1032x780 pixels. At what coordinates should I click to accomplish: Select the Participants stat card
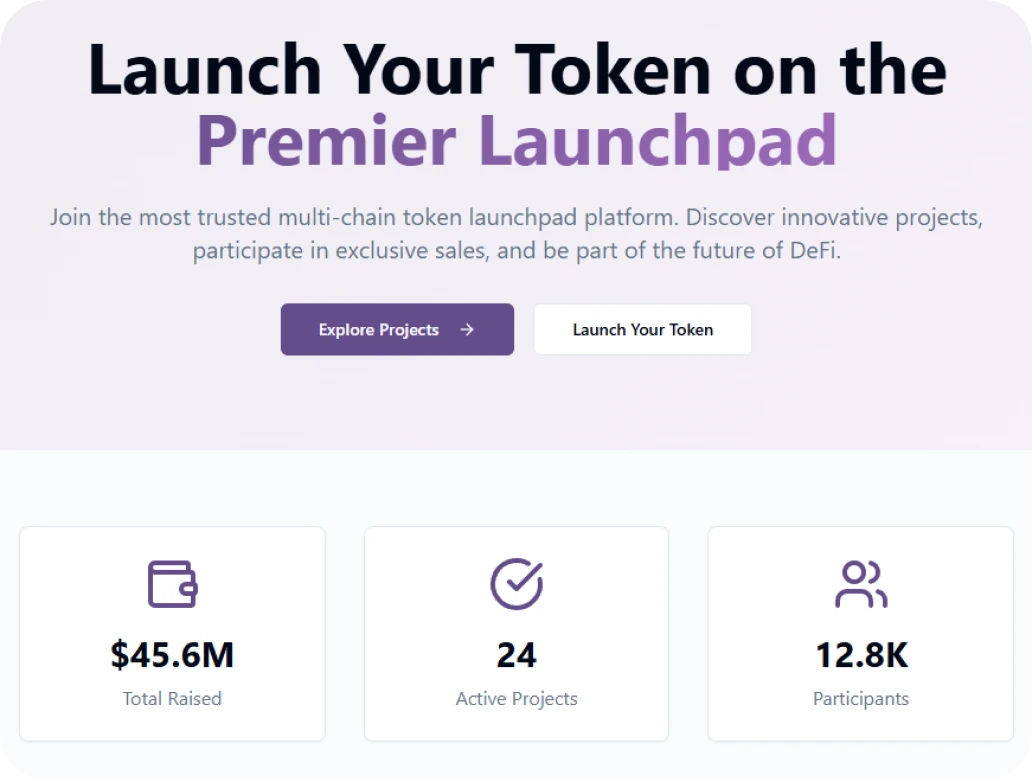coord(860,634)
